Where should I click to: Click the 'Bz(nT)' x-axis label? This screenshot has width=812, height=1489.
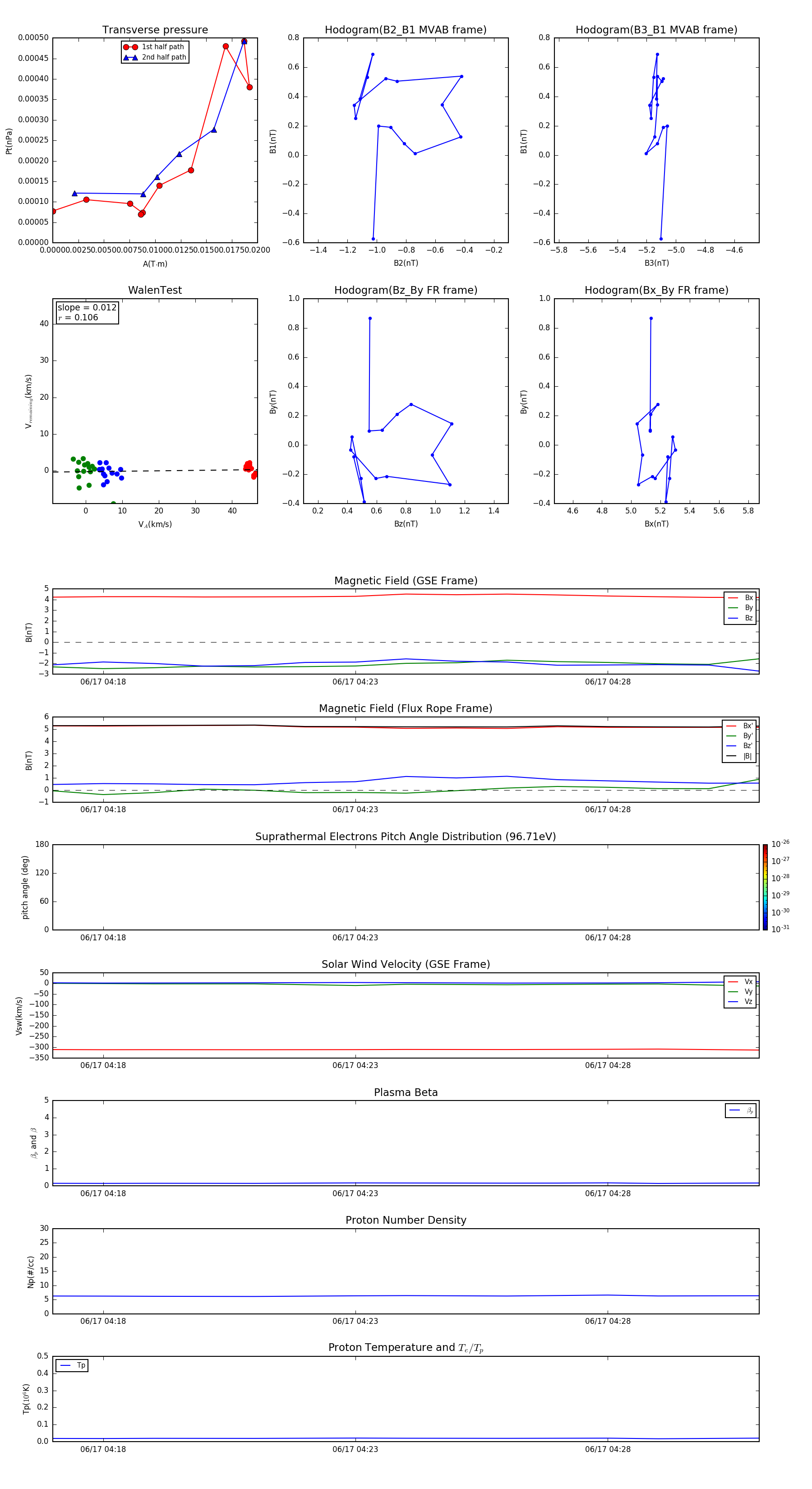coord(406,524)
